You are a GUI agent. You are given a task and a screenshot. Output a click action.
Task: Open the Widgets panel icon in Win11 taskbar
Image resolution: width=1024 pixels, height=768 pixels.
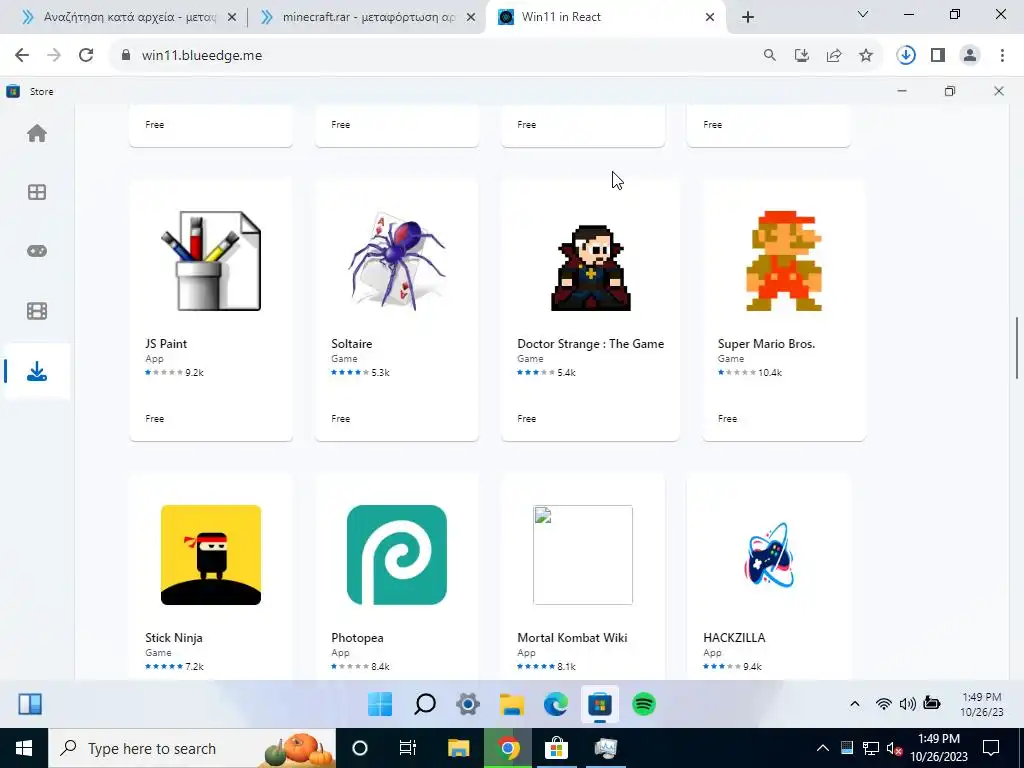point(30,704)
